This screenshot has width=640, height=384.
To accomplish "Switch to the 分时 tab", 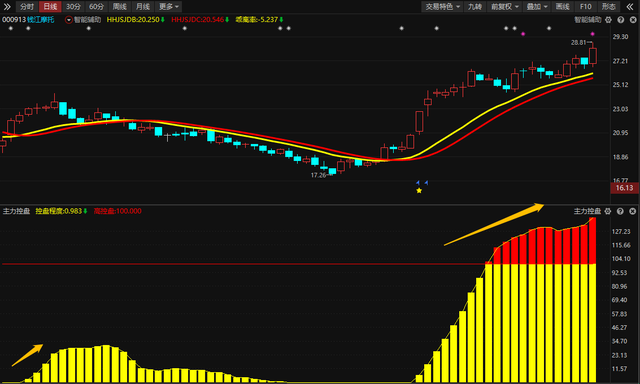I will tap(27, 7).
